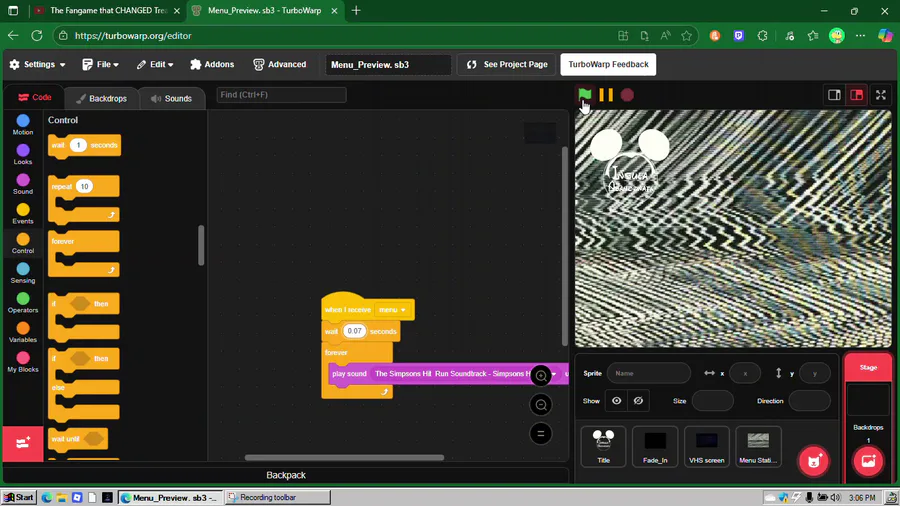Refresh the browser page
The width and height of the screenshot is (900, 506).
point(37,36)
